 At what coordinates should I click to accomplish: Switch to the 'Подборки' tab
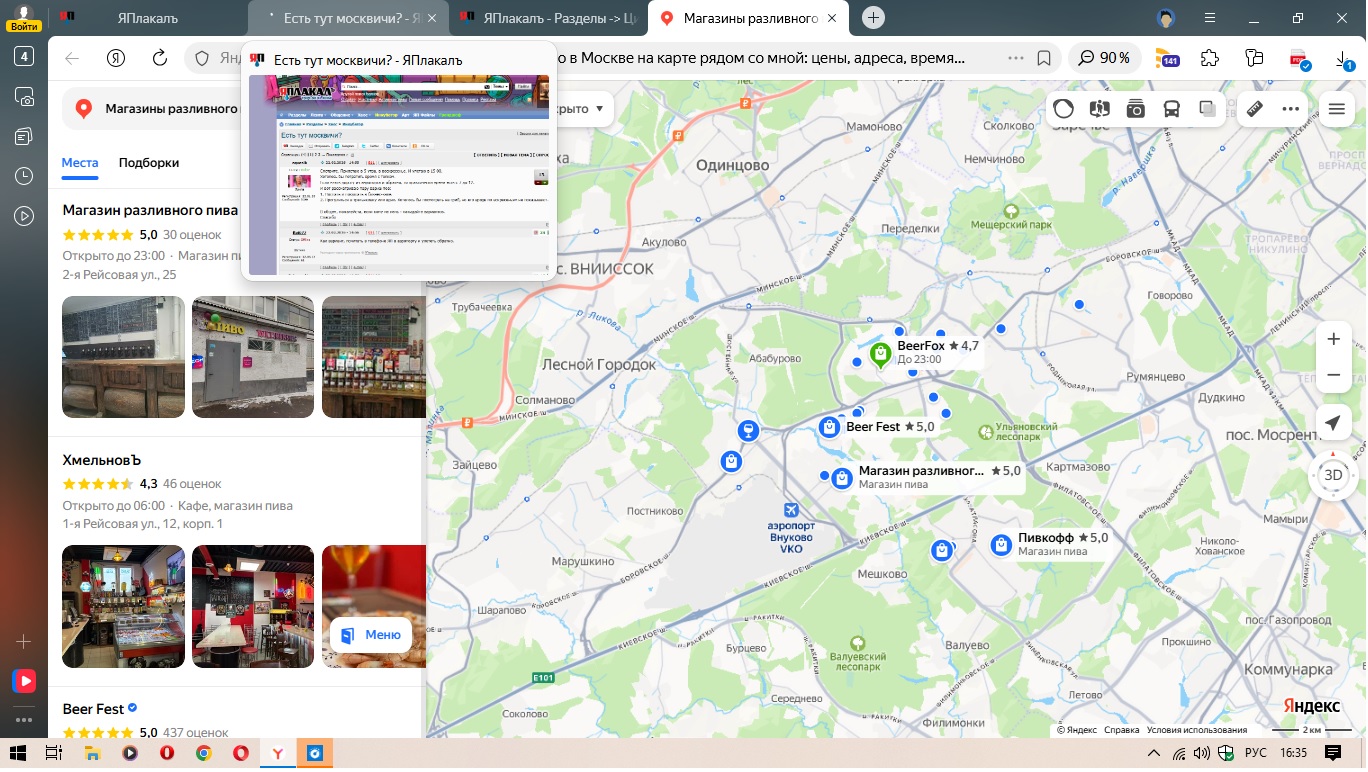(x=149, y=163)
